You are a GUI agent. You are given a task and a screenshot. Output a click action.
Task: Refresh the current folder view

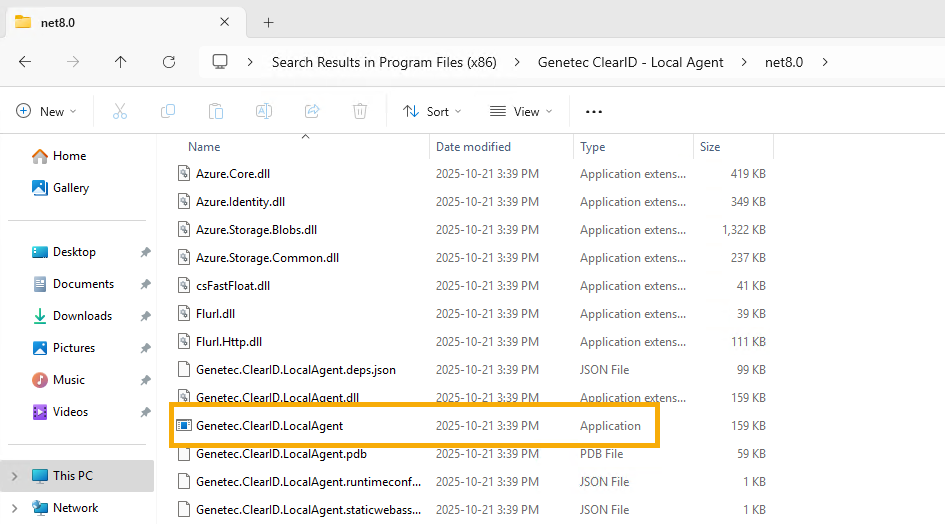pos(169,62)
